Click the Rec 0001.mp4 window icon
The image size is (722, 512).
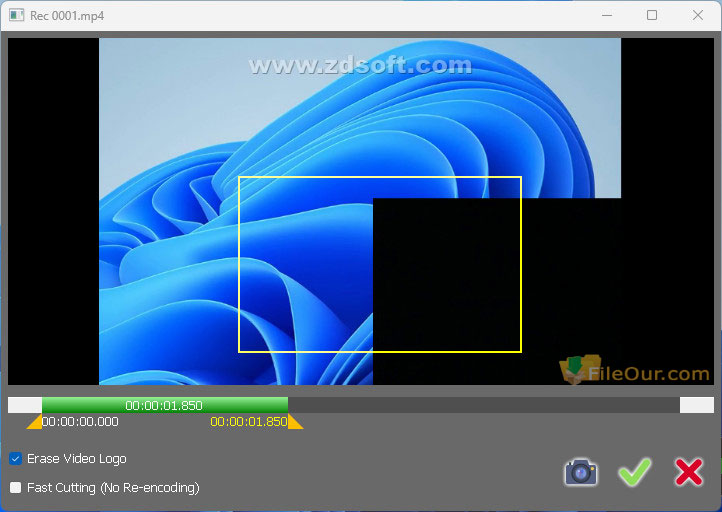click(x=17, y=15)
